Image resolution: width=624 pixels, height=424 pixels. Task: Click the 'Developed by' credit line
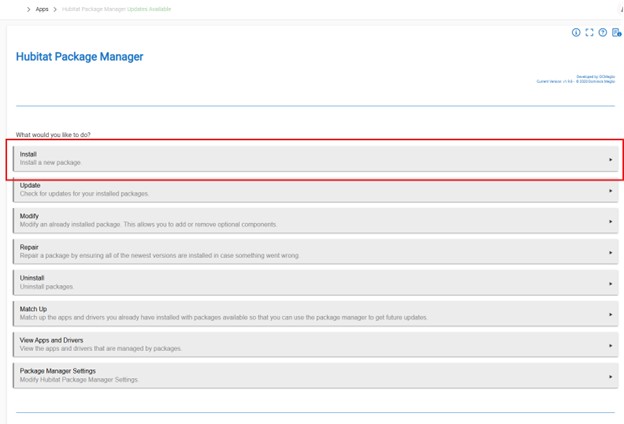click(595, 76)
